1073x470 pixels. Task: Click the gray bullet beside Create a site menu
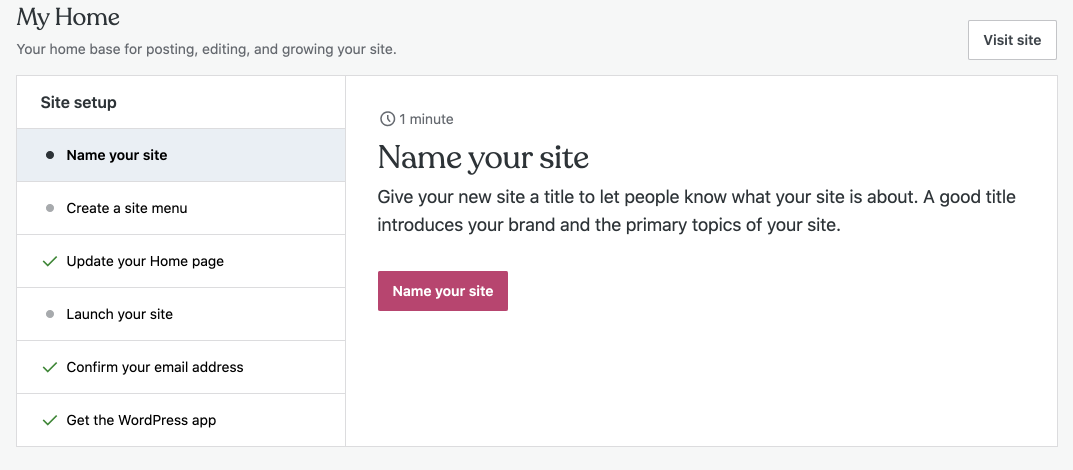[x=50, y=208]
